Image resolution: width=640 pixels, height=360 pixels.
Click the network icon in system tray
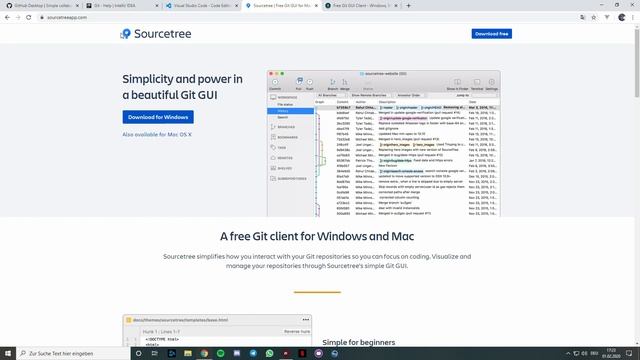576,353
